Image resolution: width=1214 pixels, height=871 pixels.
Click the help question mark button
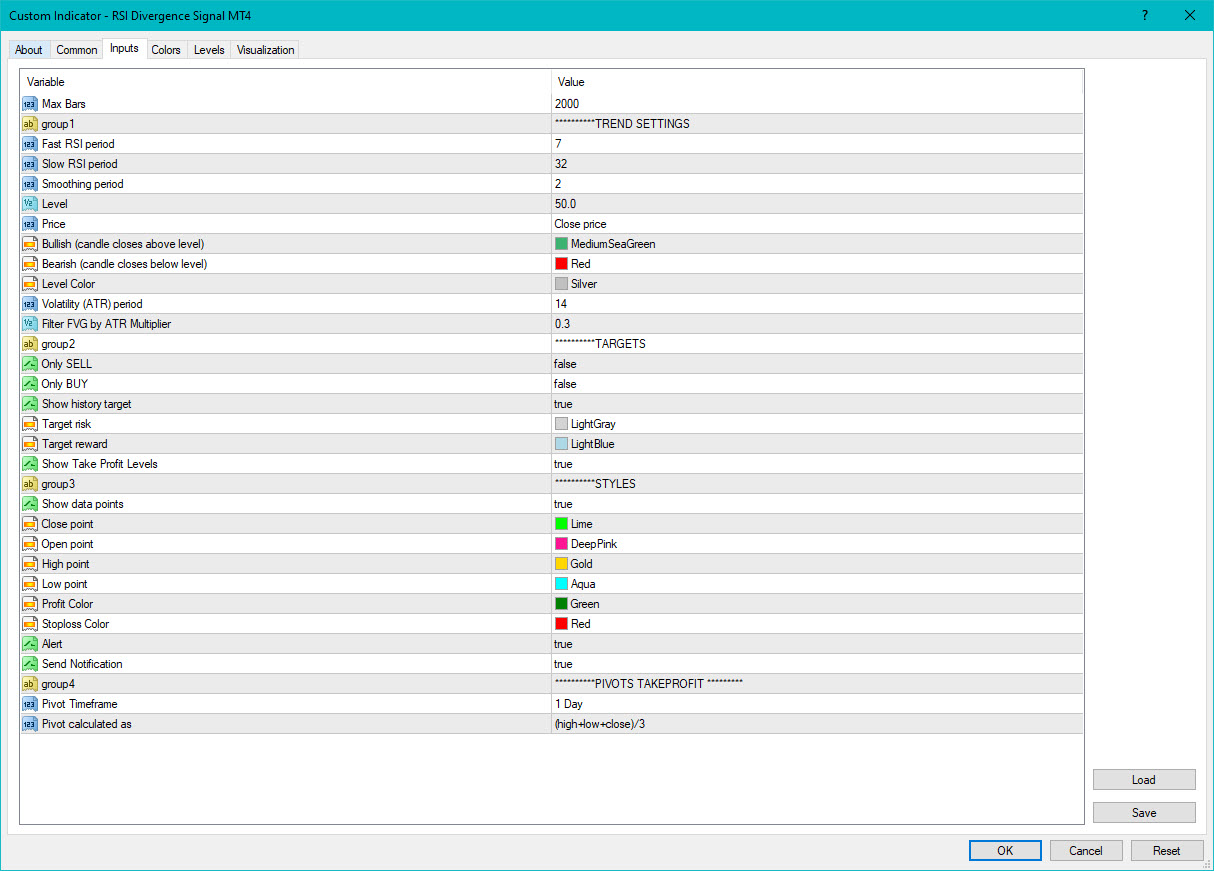[x=1144, y=15]
